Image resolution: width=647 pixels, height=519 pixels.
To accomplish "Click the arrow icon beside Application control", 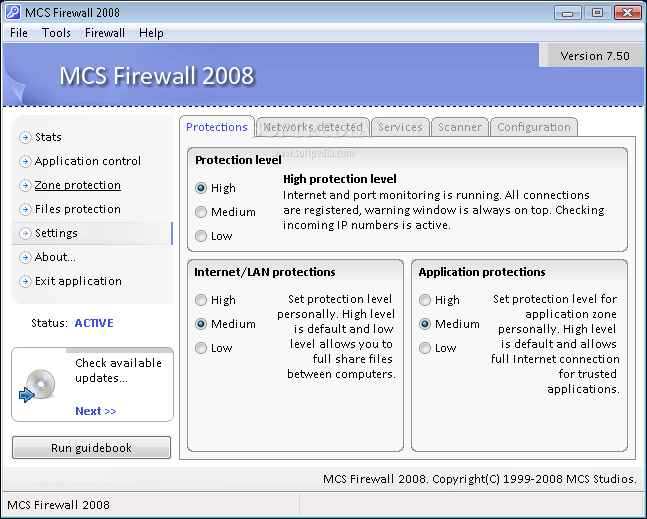I will (x=25, y=161).
